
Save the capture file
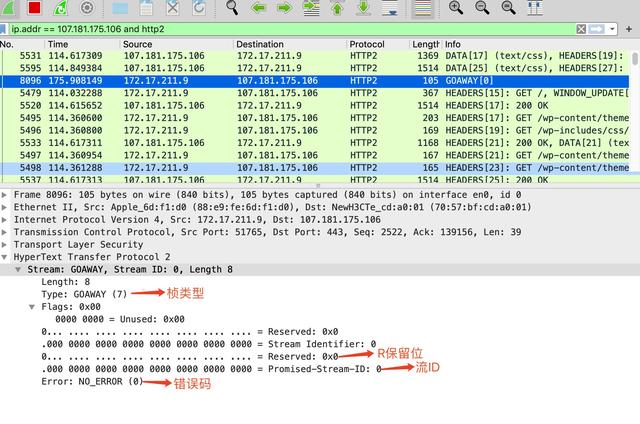[x=146, y=7]
